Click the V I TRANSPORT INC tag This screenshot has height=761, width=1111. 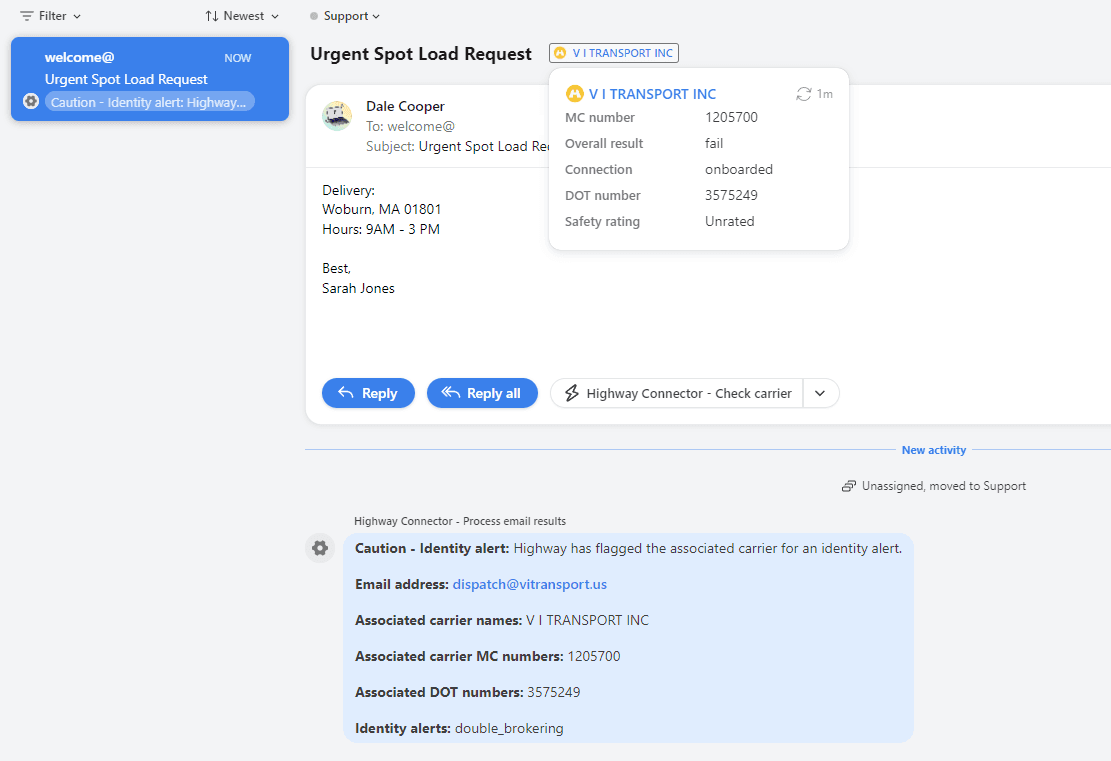[x=614, y=53]
